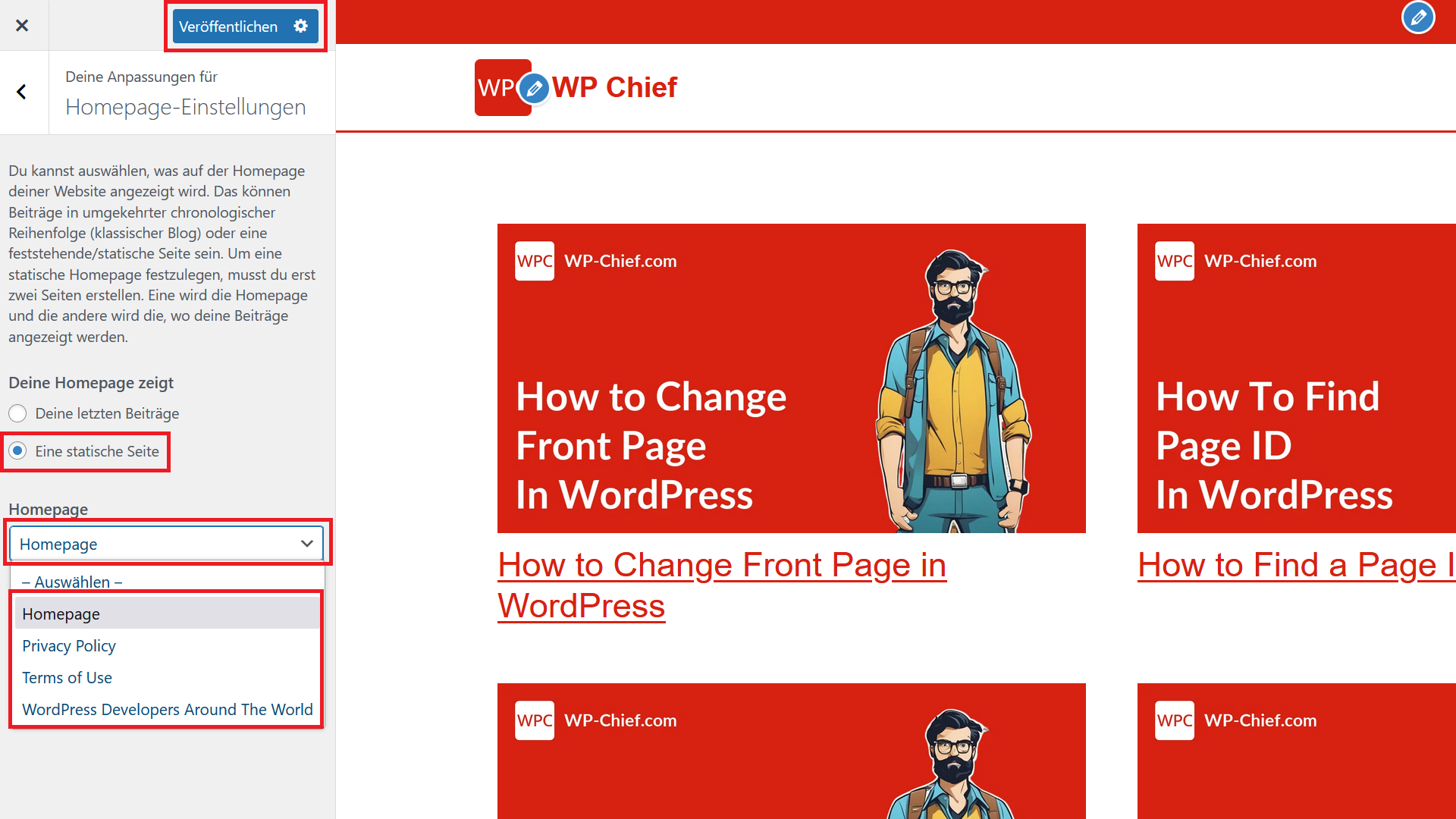Click the 'Homepage-Einstellungen' section heading
This screenshot has height=819, width=1456.
tap(186, 107)
